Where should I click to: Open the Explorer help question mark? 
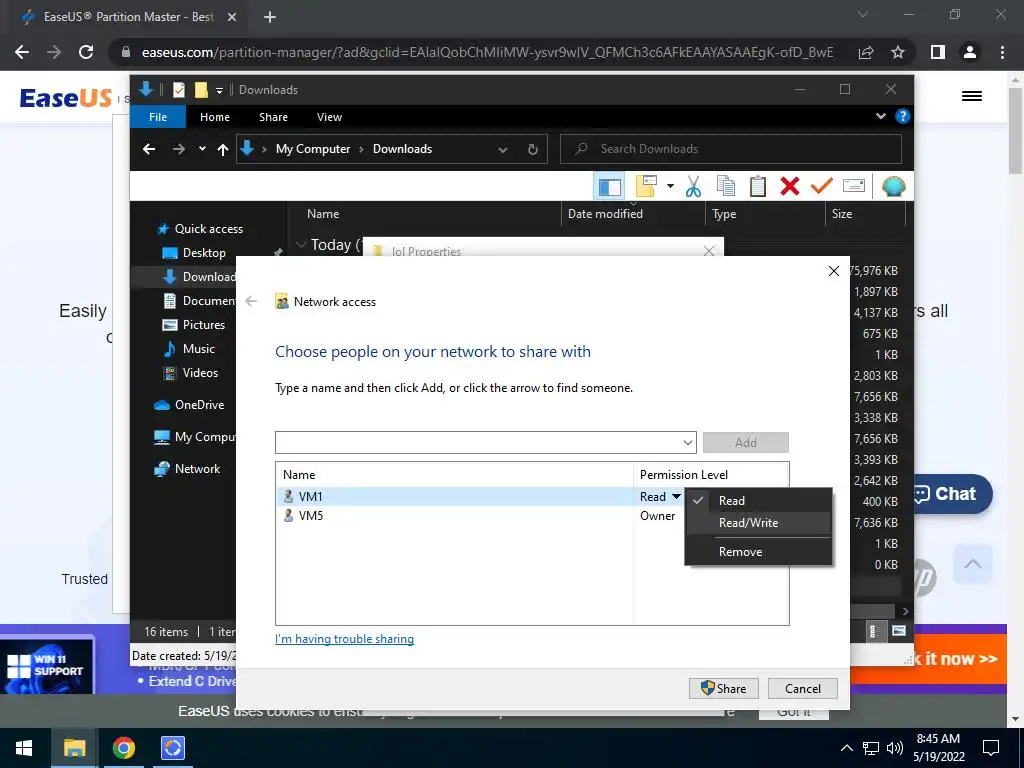tap(903, 116)
